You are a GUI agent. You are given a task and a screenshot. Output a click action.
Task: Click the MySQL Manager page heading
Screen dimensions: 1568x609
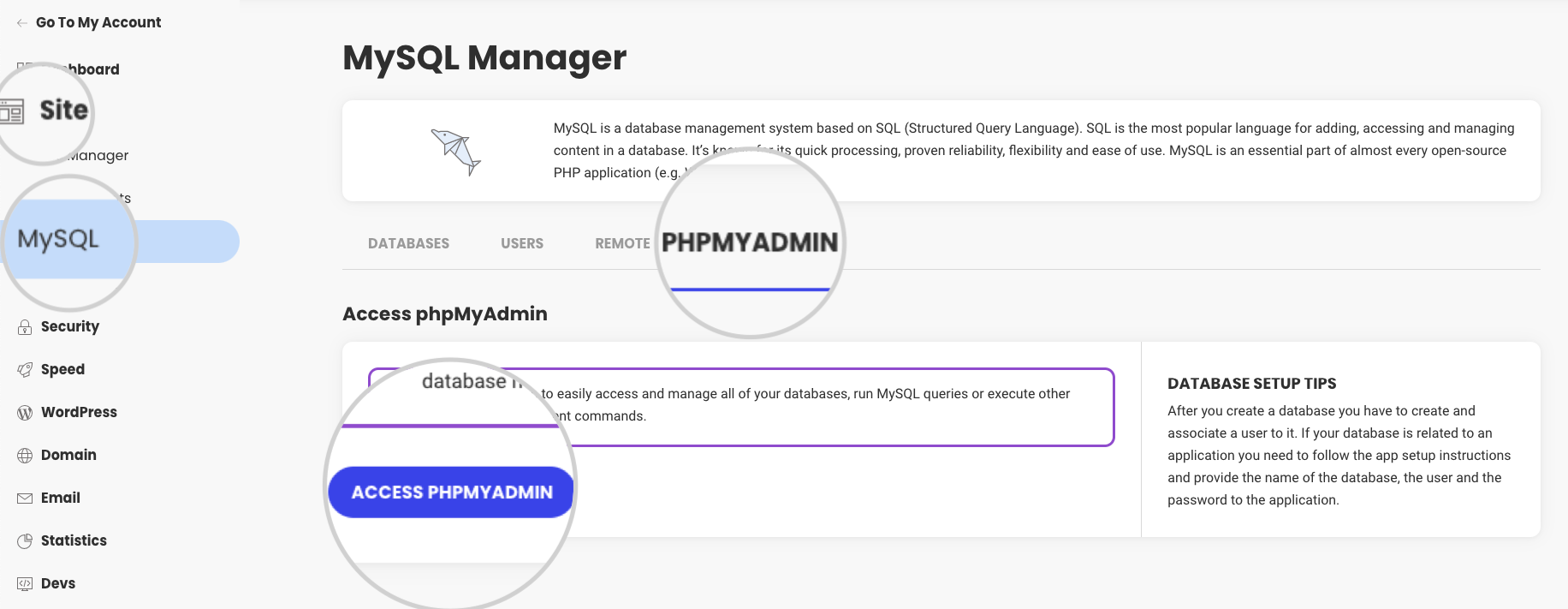coord(484,57)
